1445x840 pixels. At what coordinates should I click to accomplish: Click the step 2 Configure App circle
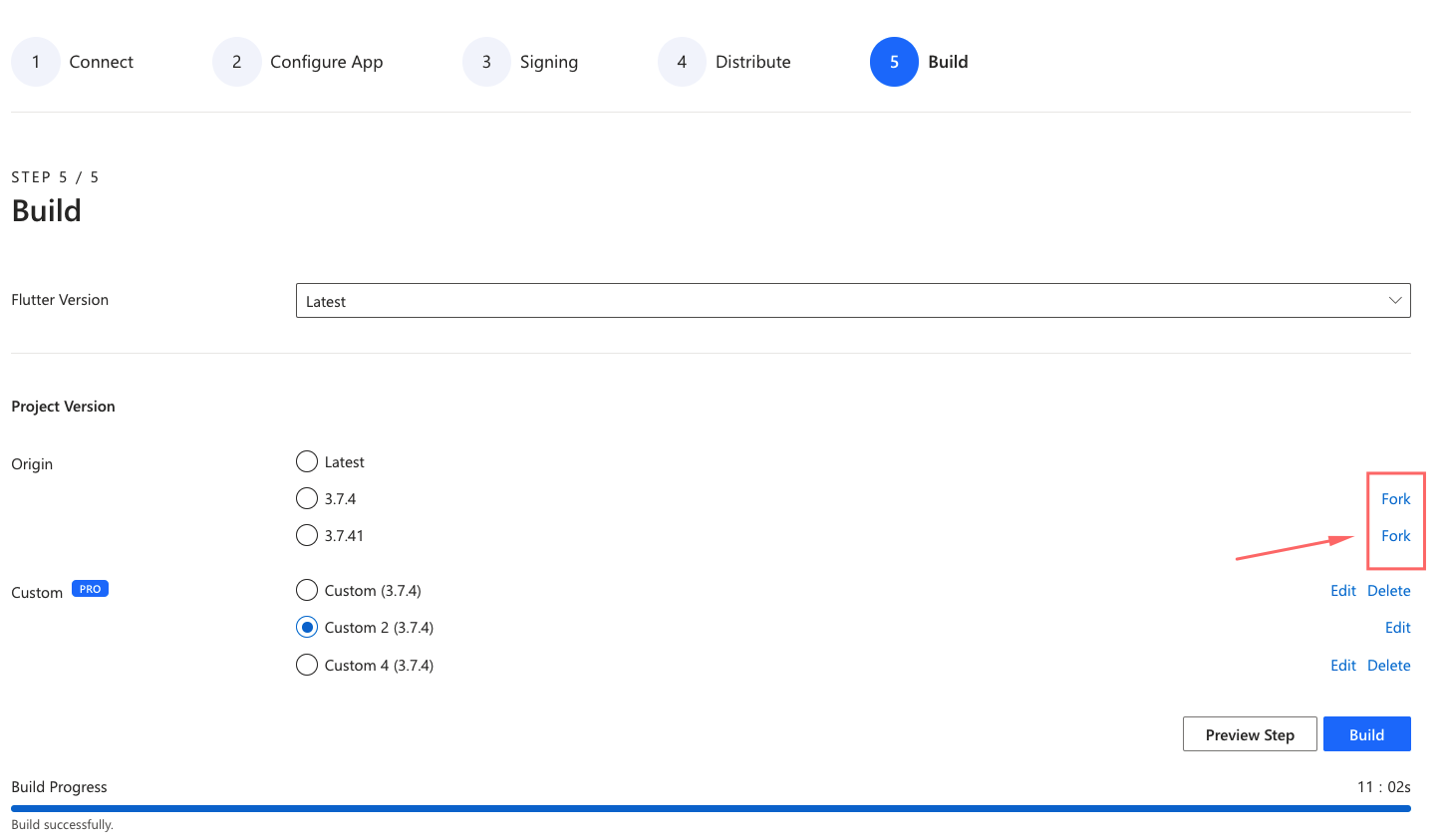pyautogui.click(x=236, y=61)
